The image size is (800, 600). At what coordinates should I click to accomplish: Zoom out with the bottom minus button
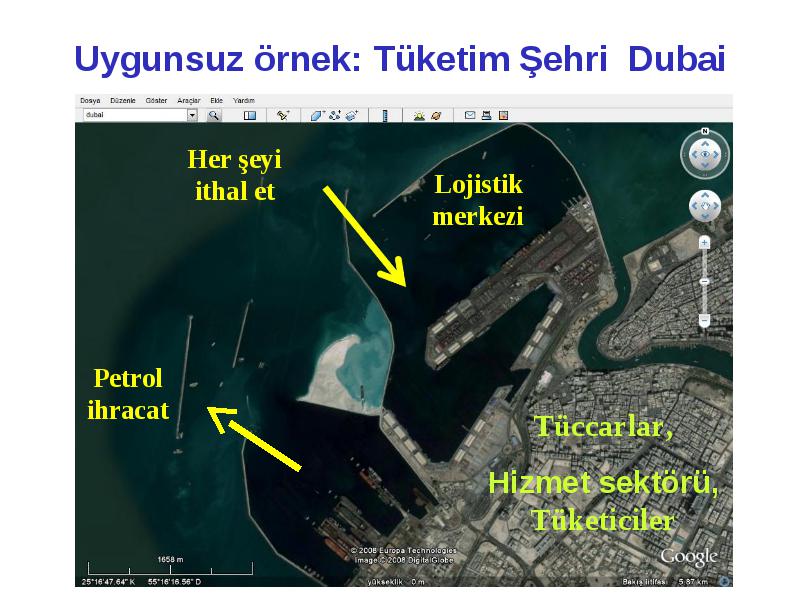click(x=705, y=321)
